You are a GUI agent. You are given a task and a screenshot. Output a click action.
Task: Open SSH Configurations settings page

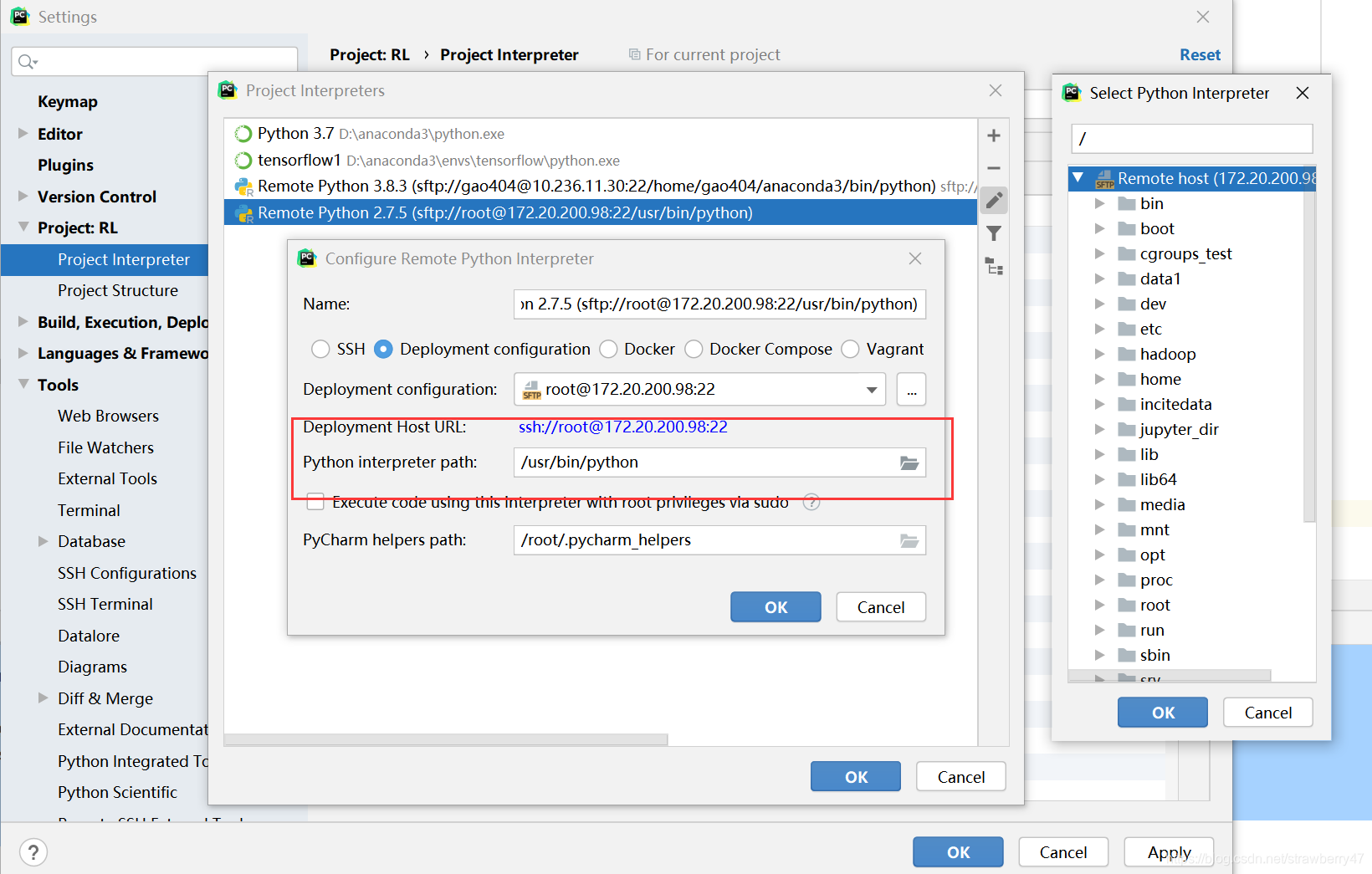(127, 573)
